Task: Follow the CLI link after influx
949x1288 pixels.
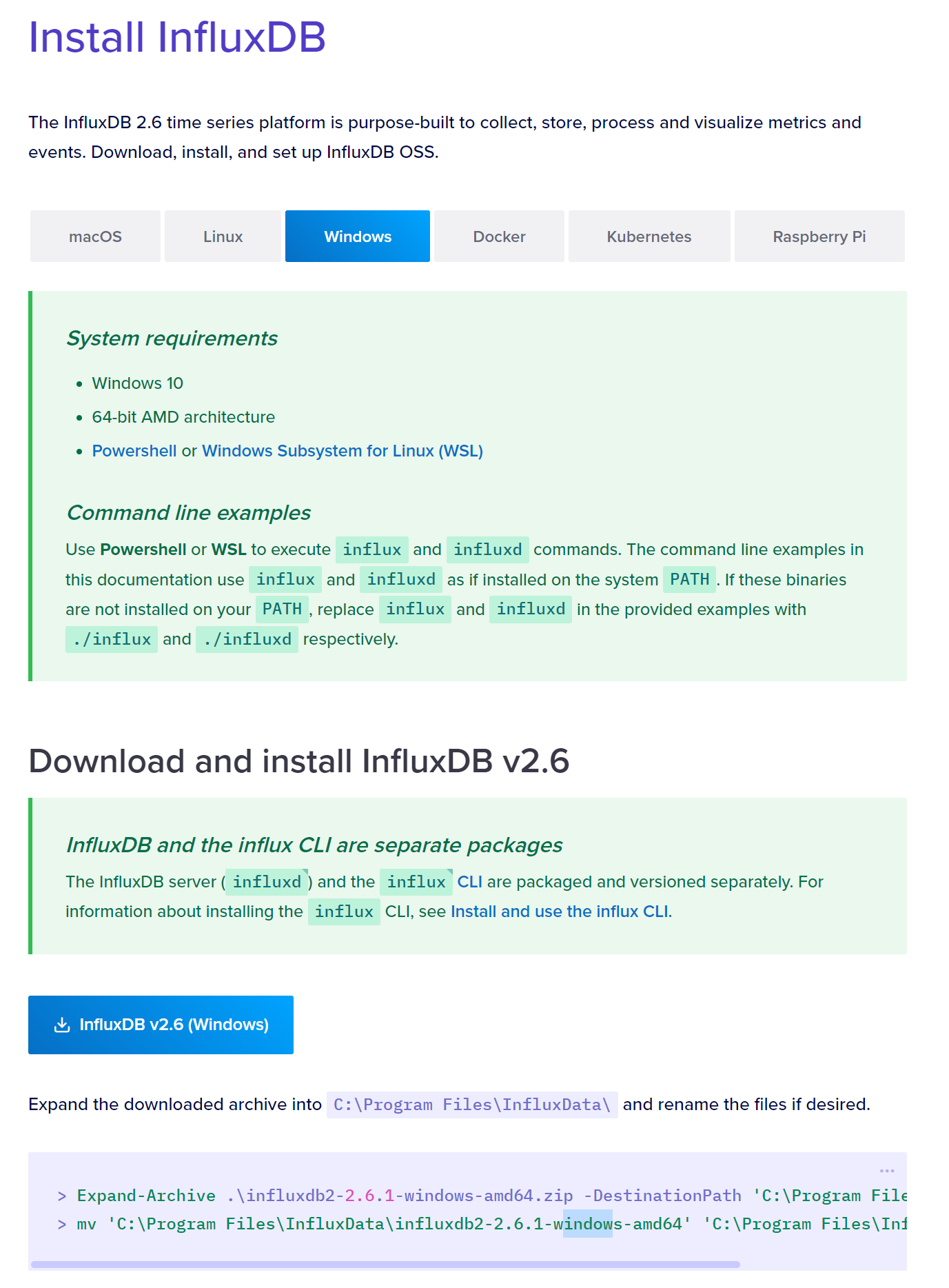Action: click(x=470, y=882)
